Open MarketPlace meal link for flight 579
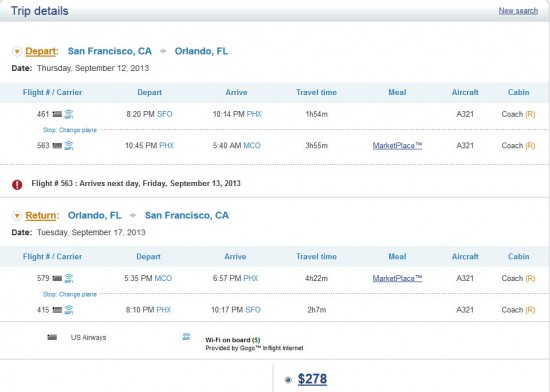Viewport: 550px width, 392px height. (x=397, y=278)
